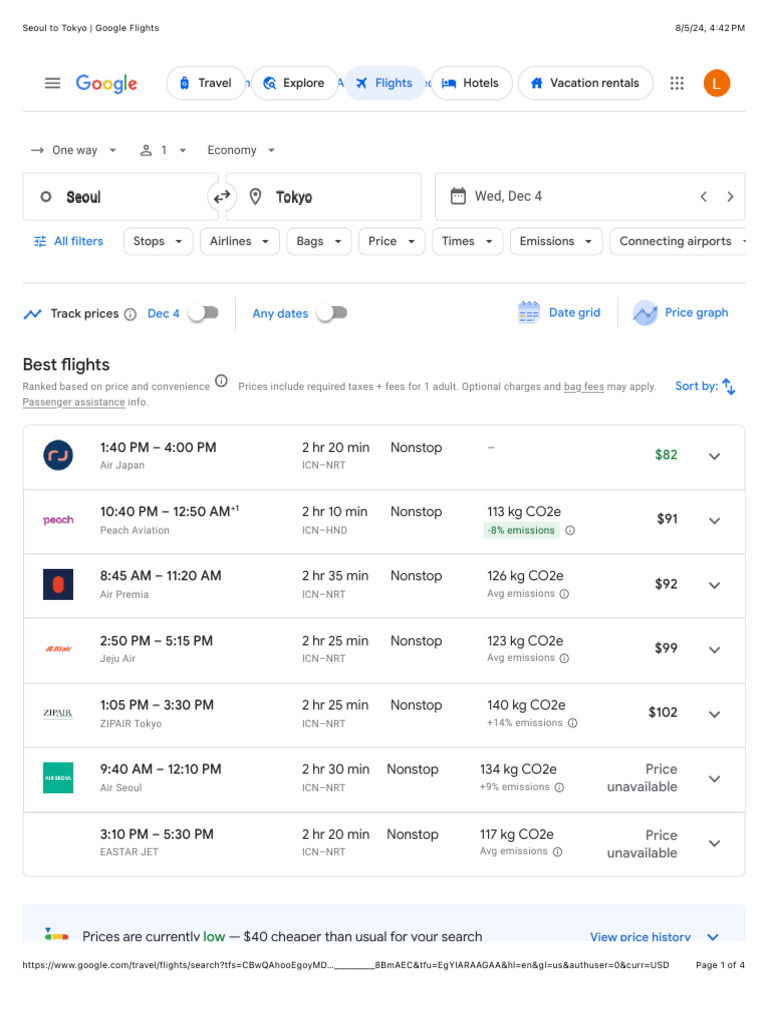Screen dimensions: 768x1024
Task: Open the Bags filter dropdown
Action: [319, 241]
